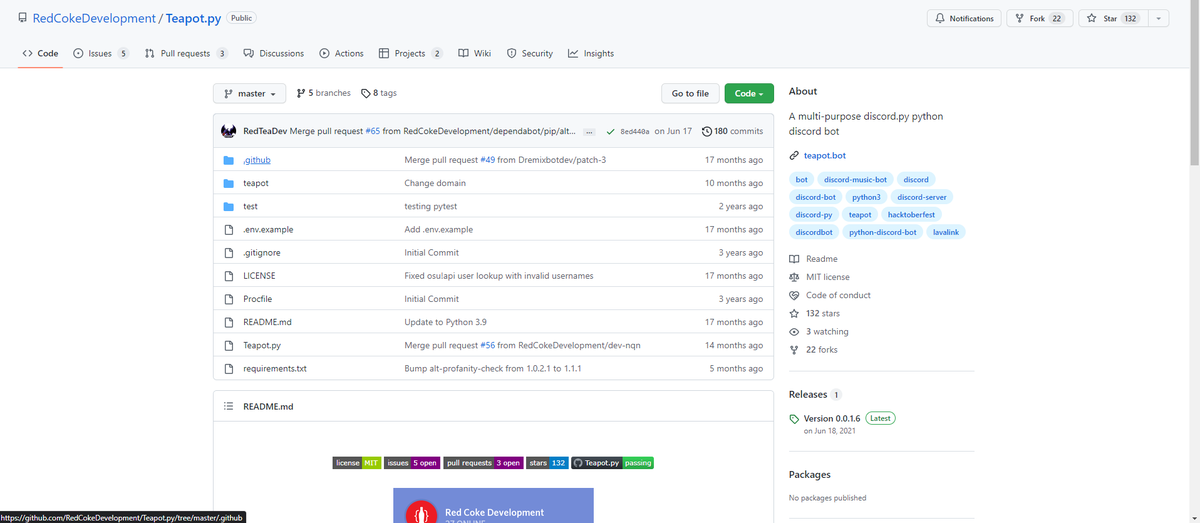This screenshot has width=1200, height=523.
Task: Open the green Code dropdown button
Action: (x=749, y=93)
